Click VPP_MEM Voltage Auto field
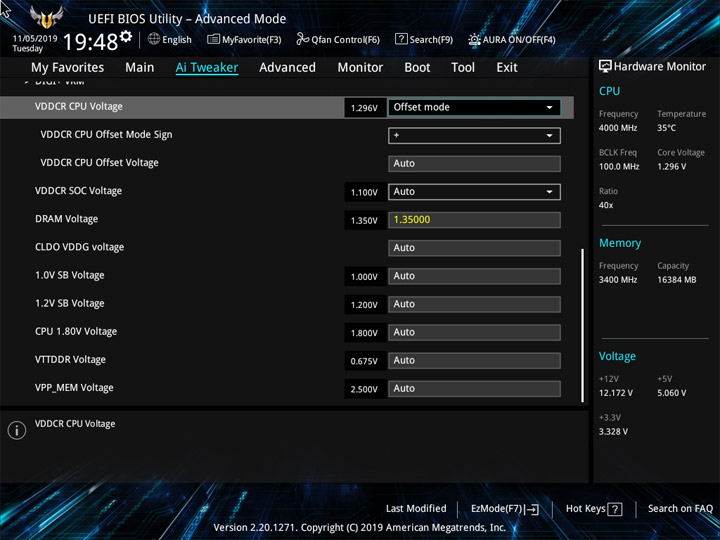 coord(474,389)
